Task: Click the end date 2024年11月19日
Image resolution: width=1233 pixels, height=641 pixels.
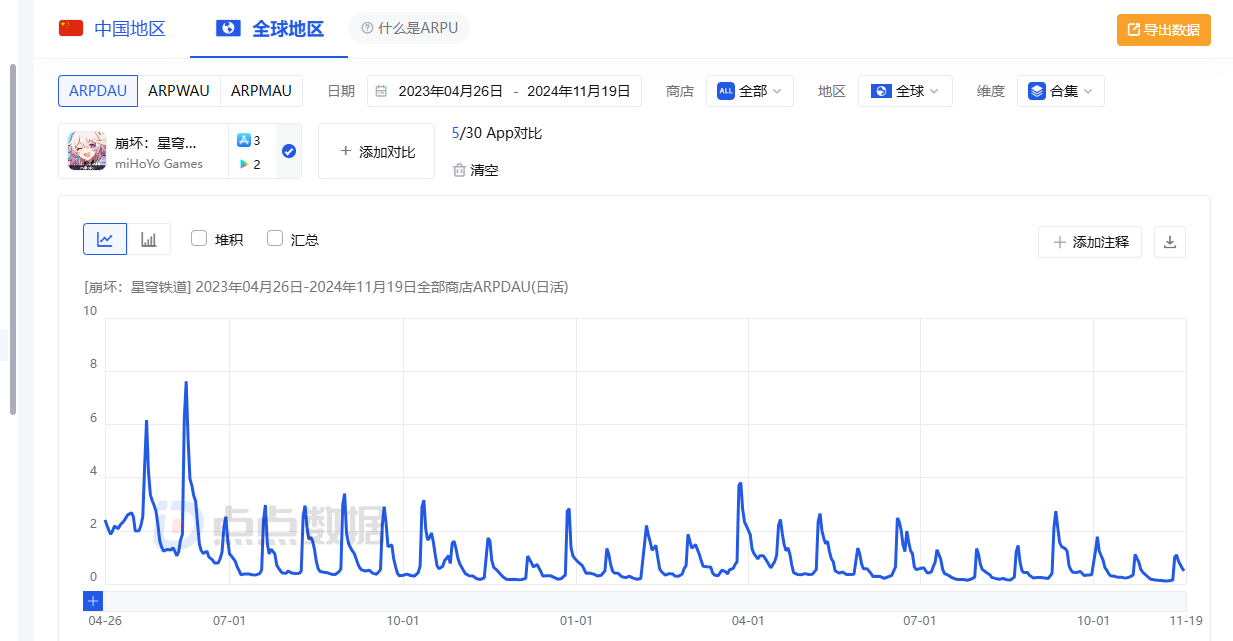Action: point(579,91)
